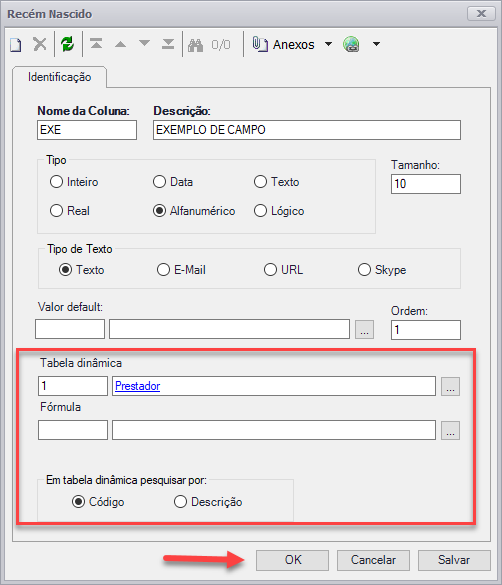Viewport: 502px width, 585px height.
Task: Select the Alfanumérico radio button
Action: [x=159, y=211]
